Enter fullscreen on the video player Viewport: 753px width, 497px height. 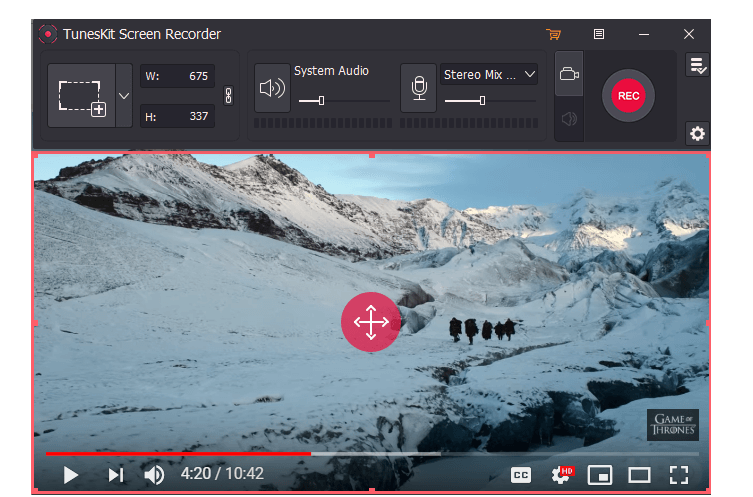click(679, 475)
